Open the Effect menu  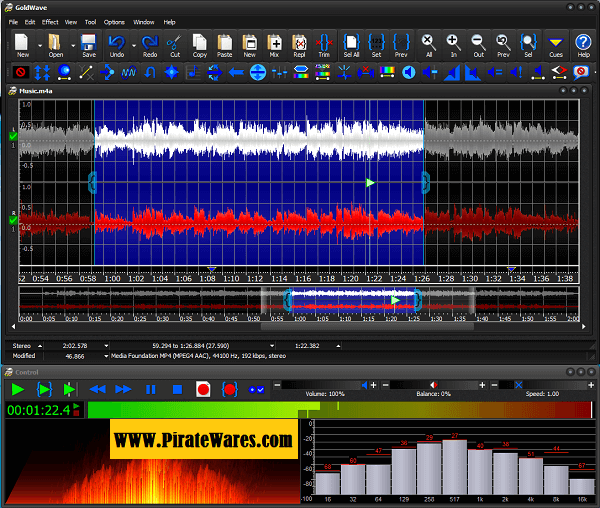tap(50, 21)
